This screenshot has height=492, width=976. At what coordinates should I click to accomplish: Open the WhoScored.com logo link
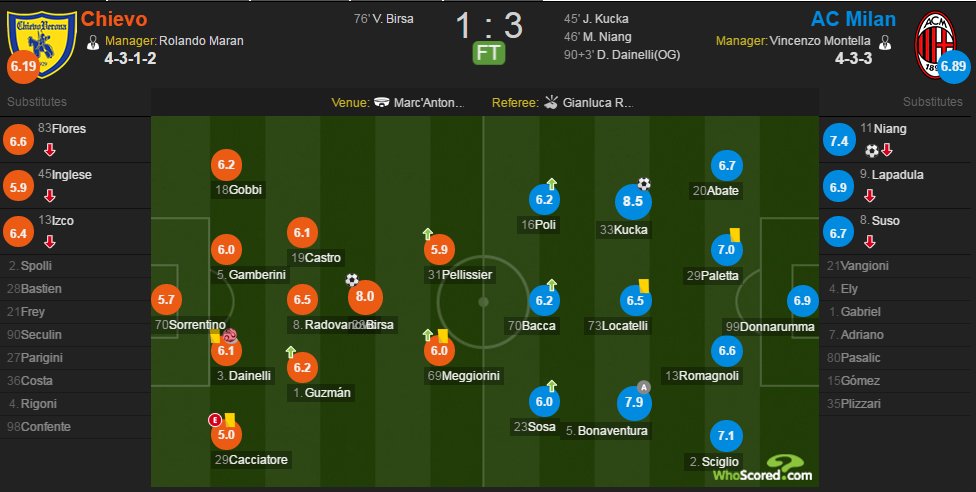[762, 469]
